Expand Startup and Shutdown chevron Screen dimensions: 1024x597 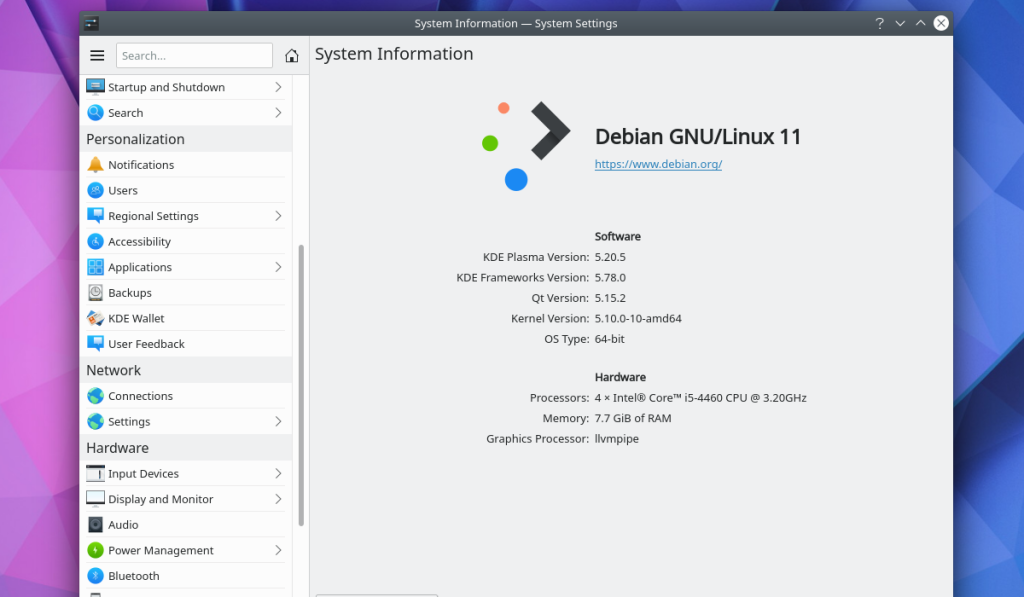pos(278,87)
